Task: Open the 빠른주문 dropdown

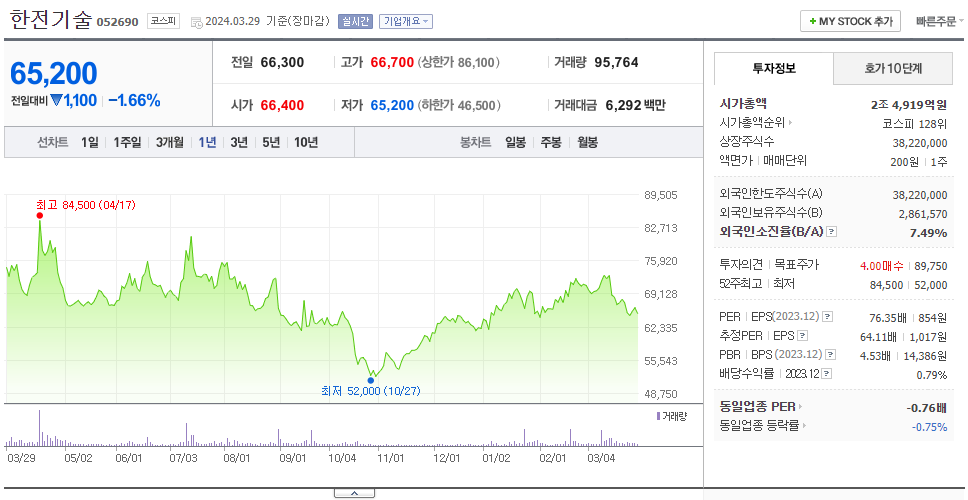Action: (939, 22)
